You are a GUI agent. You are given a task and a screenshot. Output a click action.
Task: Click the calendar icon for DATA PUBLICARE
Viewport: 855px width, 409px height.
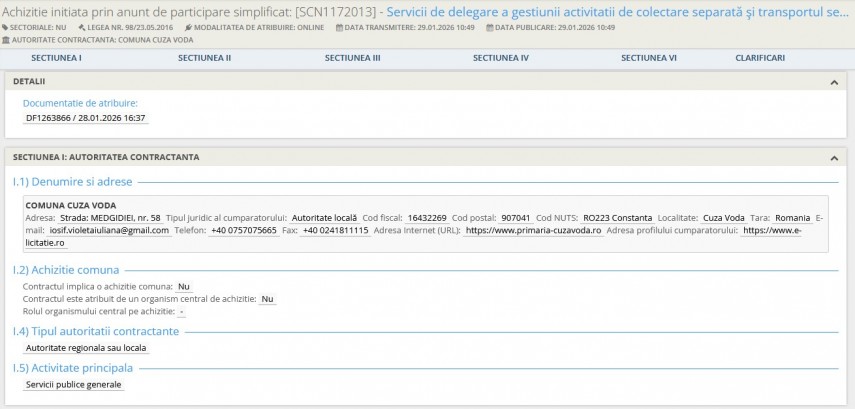point(489,27)
